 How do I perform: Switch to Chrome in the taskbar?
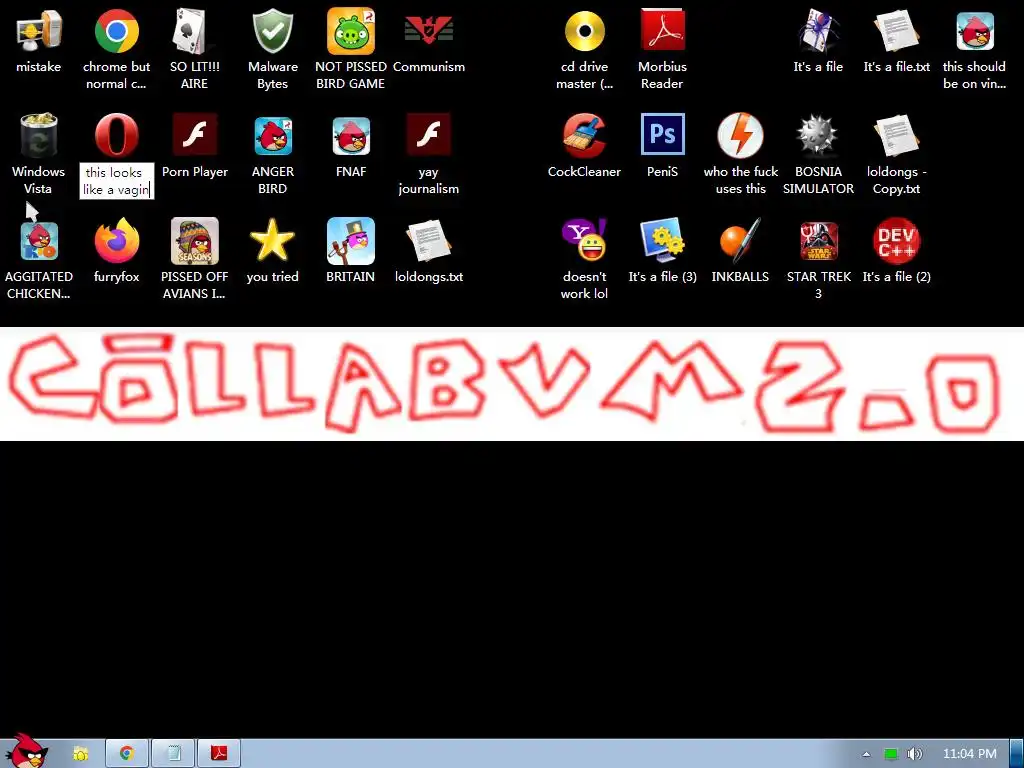[x=127, y=754]
